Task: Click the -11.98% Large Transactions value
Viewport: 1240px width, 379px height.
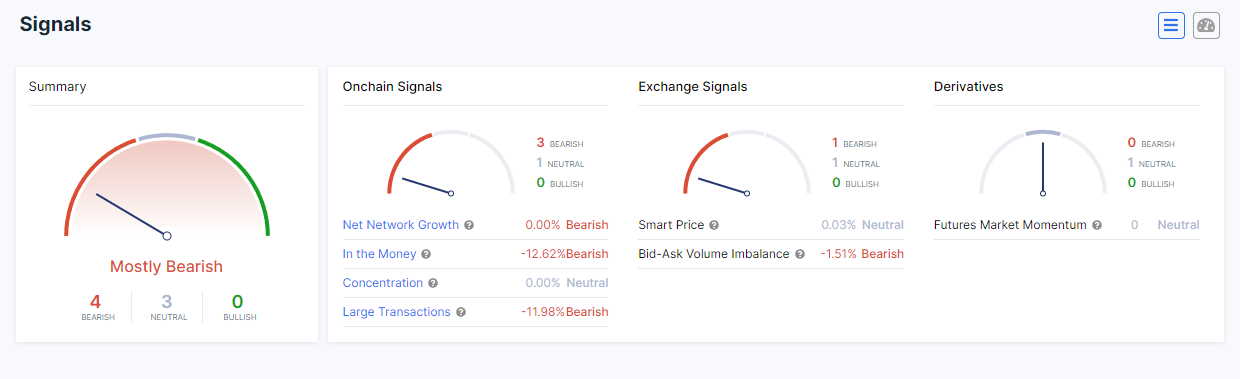Action: pyautogui.click(x=543, y=312)
